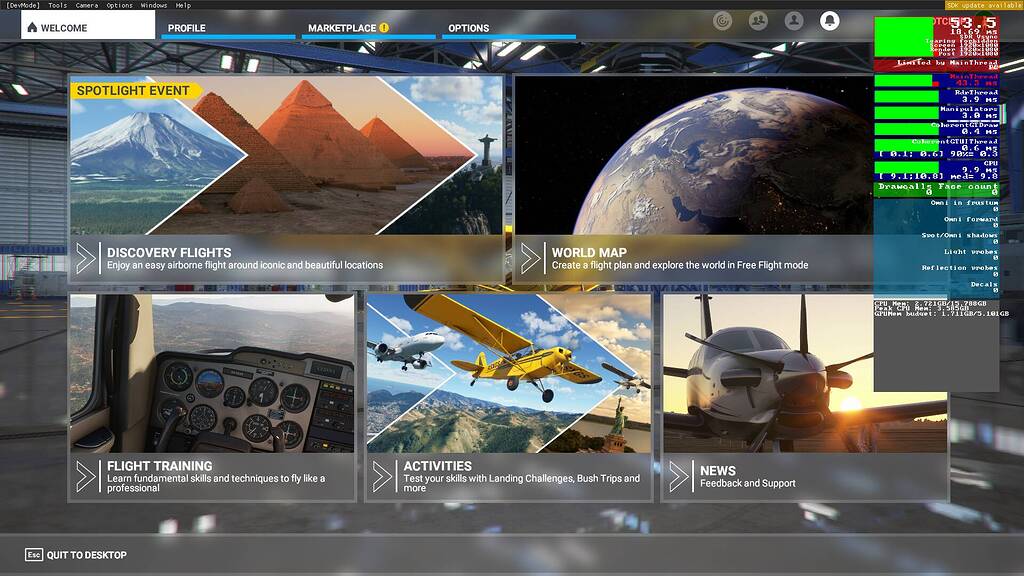Click the player profile avatar icon
Screen dimensions: 1024x576
click(794, 20)
